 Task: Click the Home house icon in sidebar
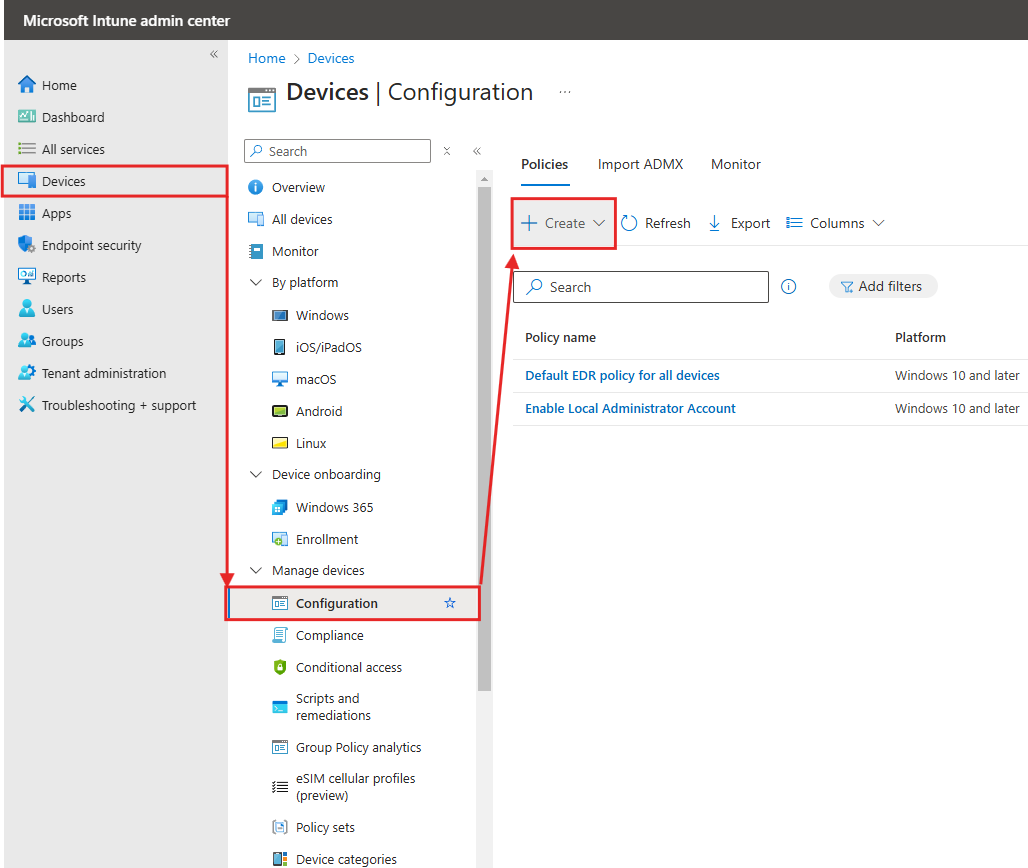click(x=27, y=85)
